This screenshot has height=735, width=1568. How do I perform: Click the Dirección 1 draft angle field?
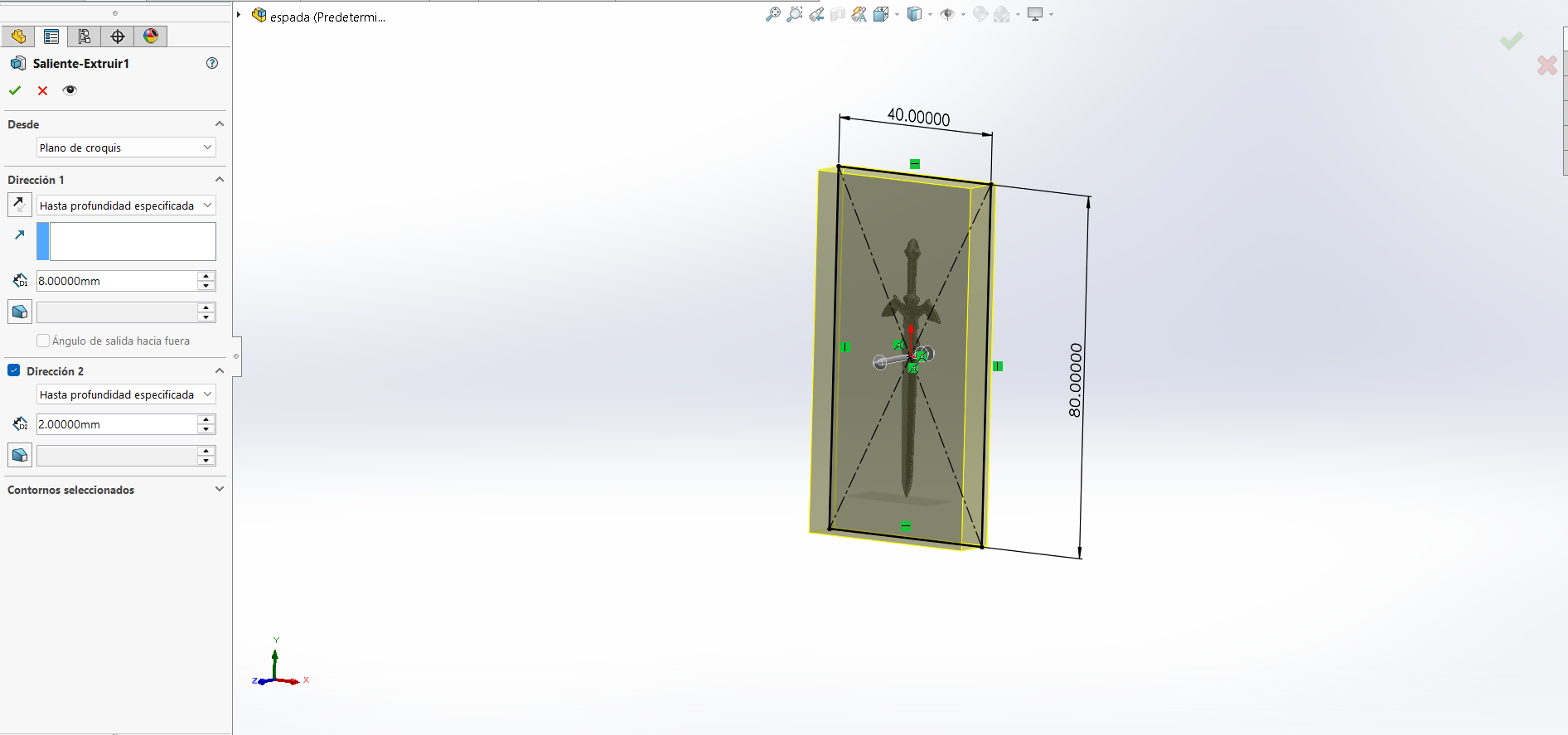pyautogui.click(x=117, y=312)
